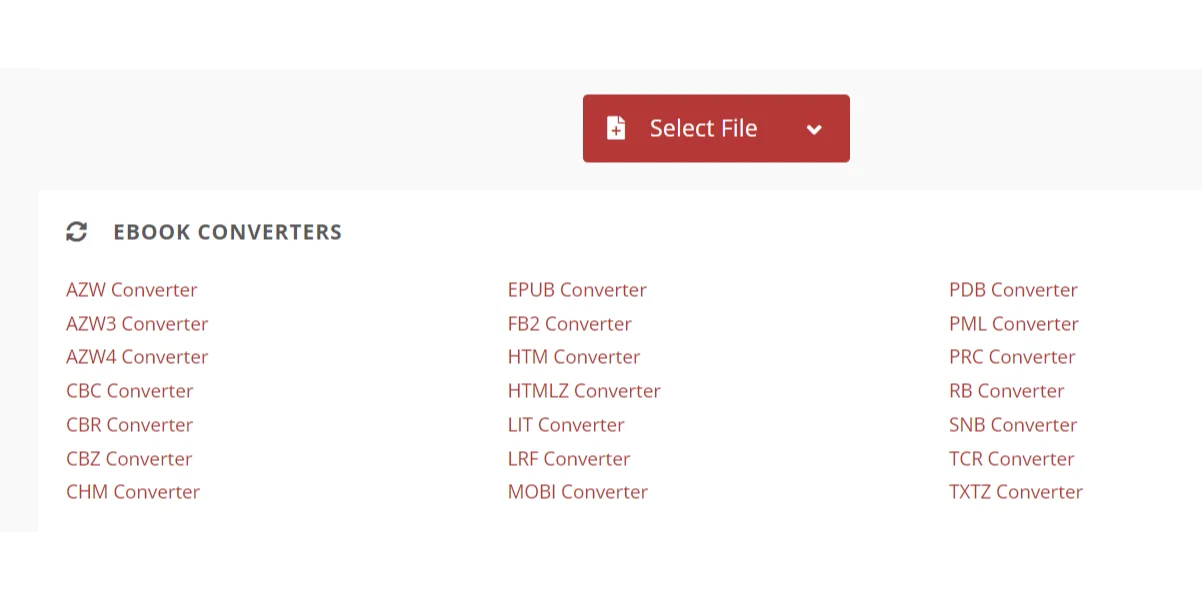Go to the FB2 Converter

[x=570, y=324]
